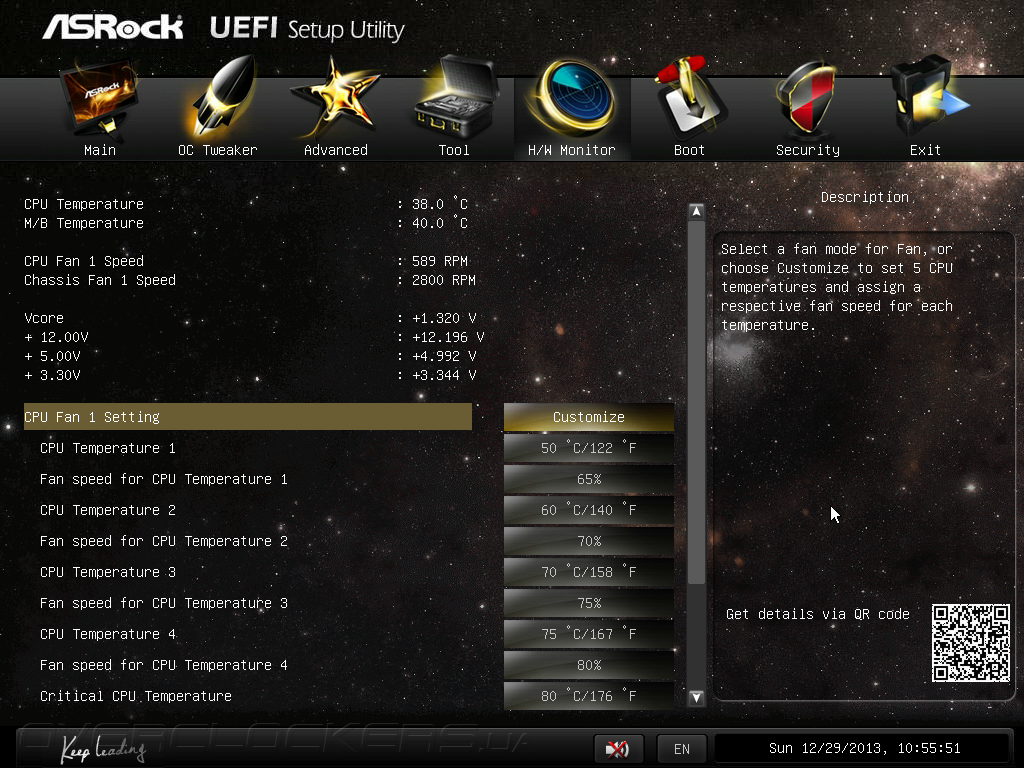1024x768 pixels.
Task: Change CPU Temperature 1 value 50°C/122°F
Action: click(x=588, y=448)
